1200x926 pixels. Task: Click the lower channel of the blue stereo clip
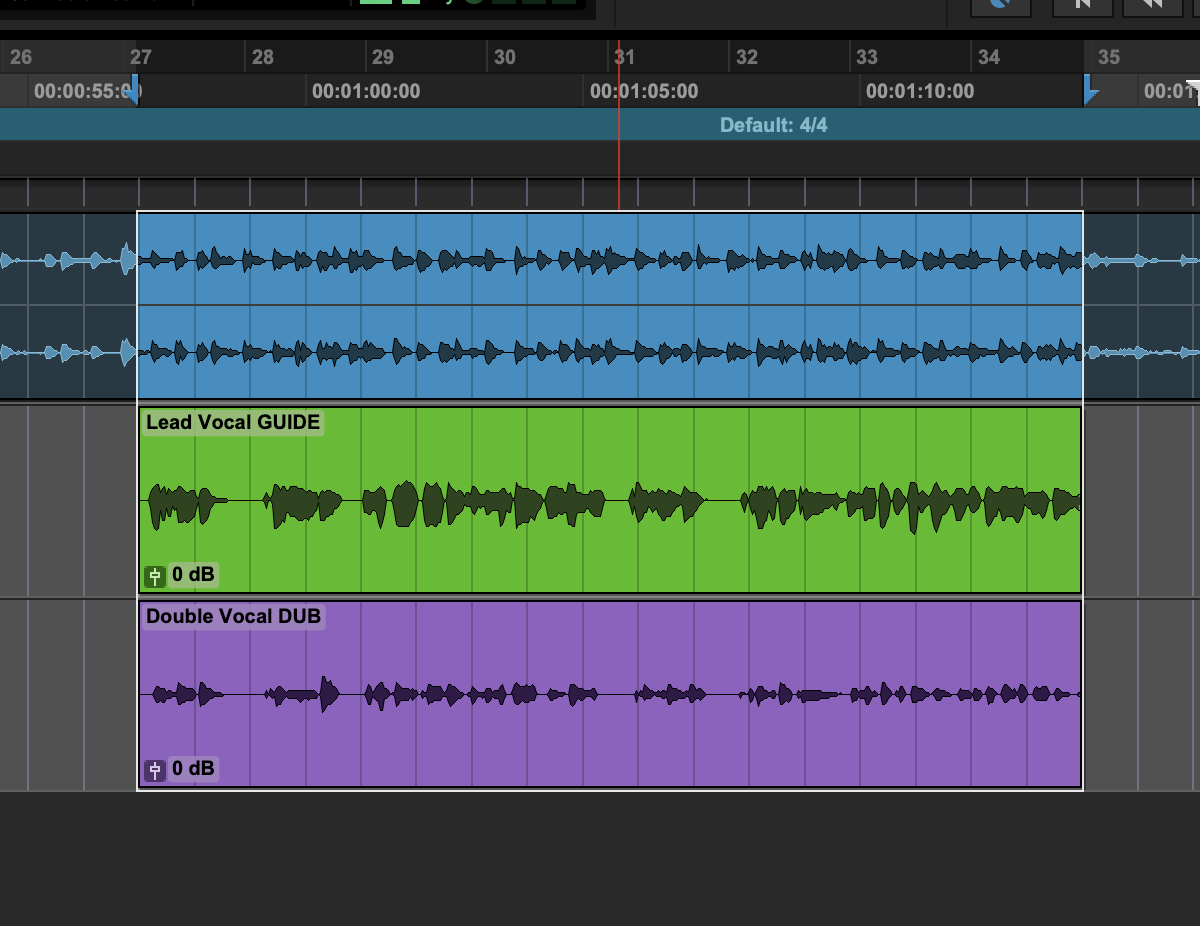click(610, 352)
